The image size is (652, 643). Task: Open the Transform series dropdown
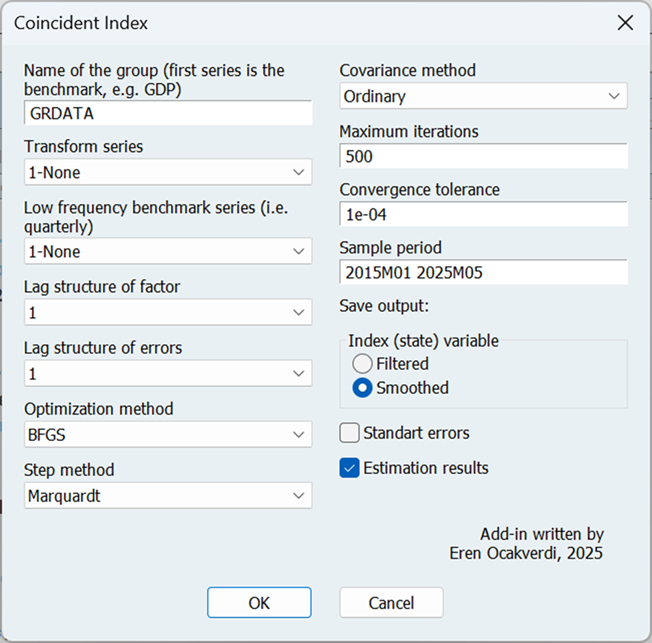(x=167, y=173)
